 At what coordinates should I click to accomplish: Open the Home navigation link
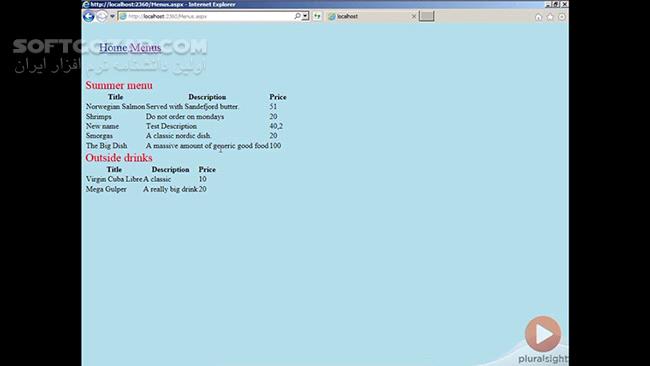click(x=113, y=48)
